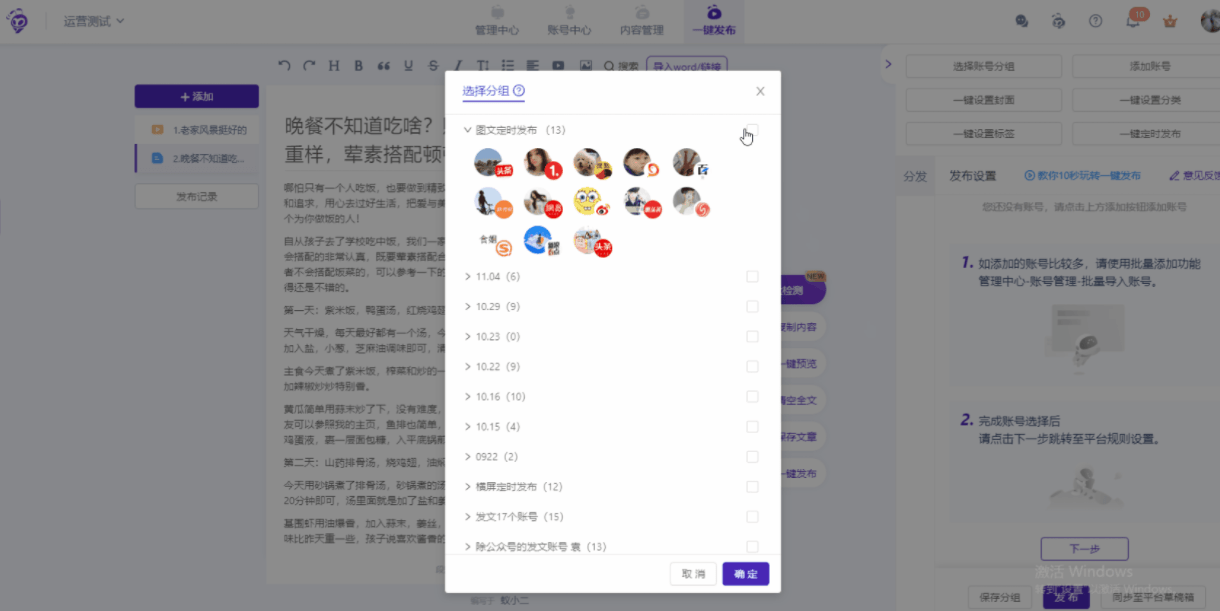Click 确定 to confirm group selection
Screen dimensions: 1220x611
point(746,574)
